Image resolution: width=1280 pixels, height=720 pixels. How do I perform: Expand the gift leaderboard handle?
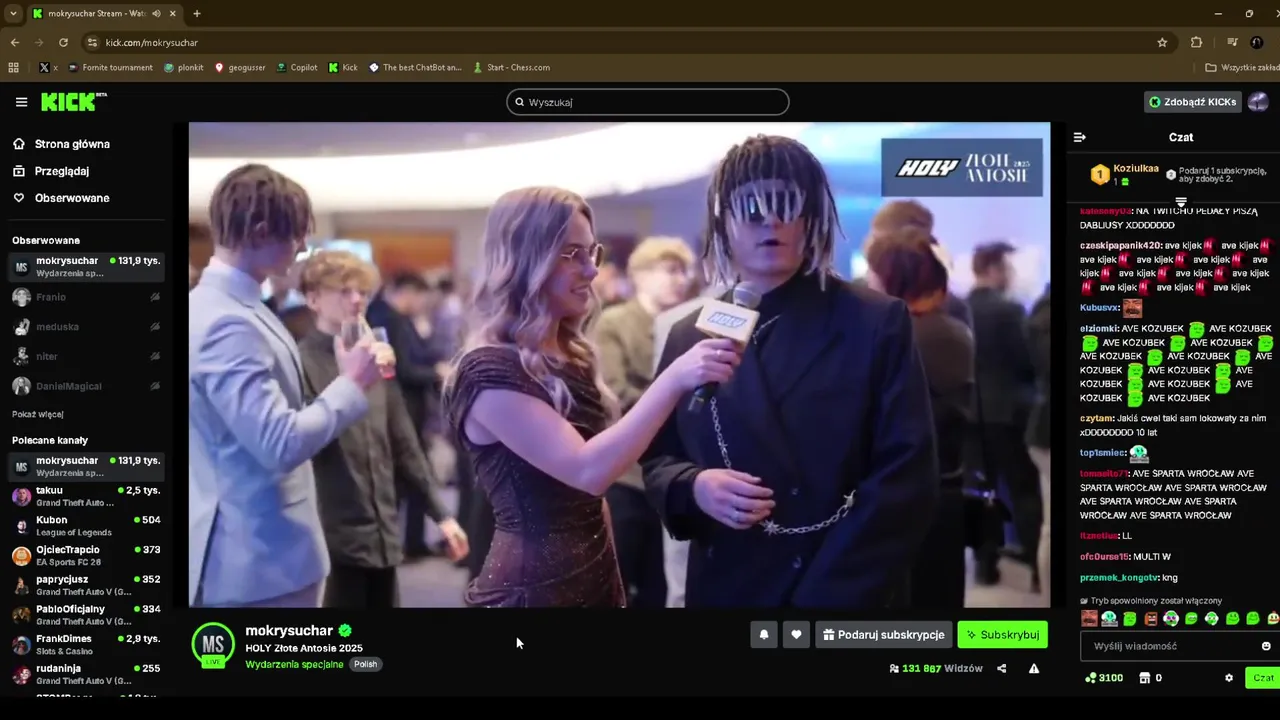1180,201
